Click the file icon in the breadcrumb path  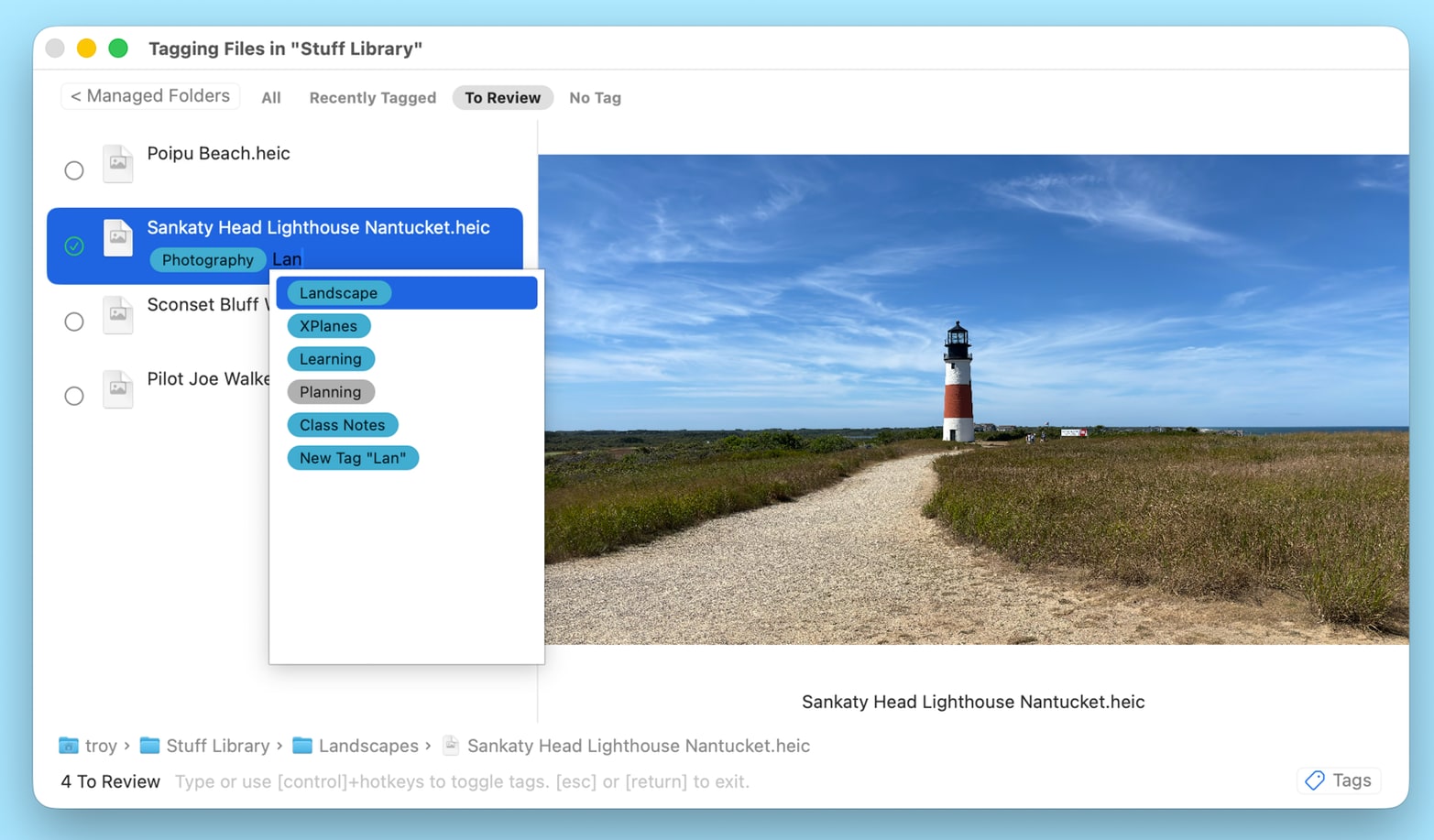click(450, 746)
